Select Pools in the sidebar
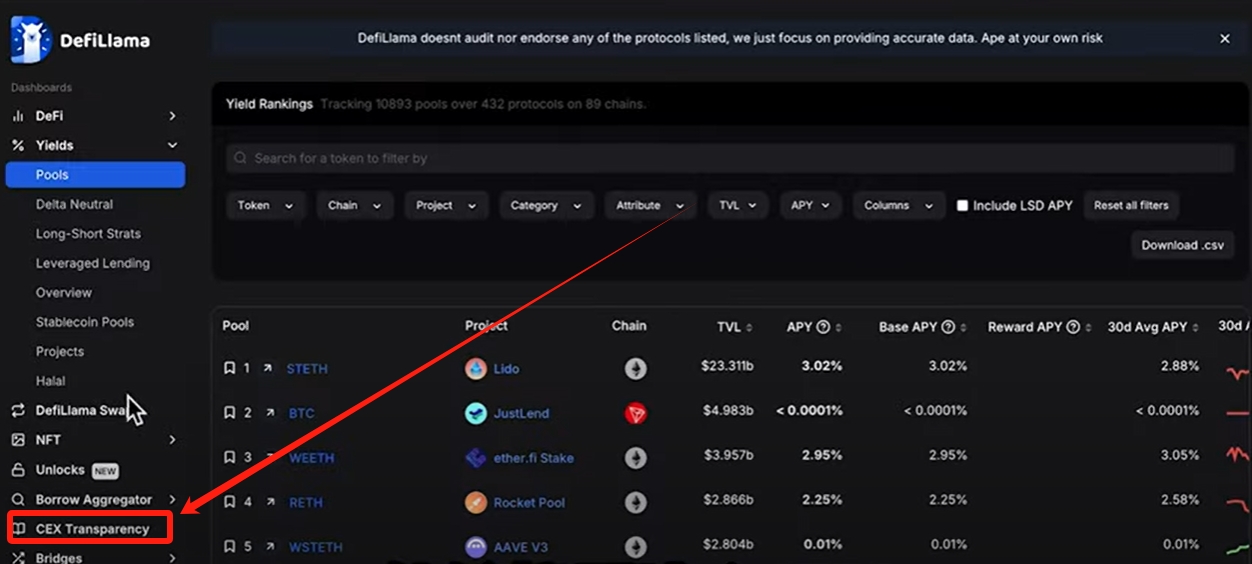The image size is (1252, 564). coord(95,174)
